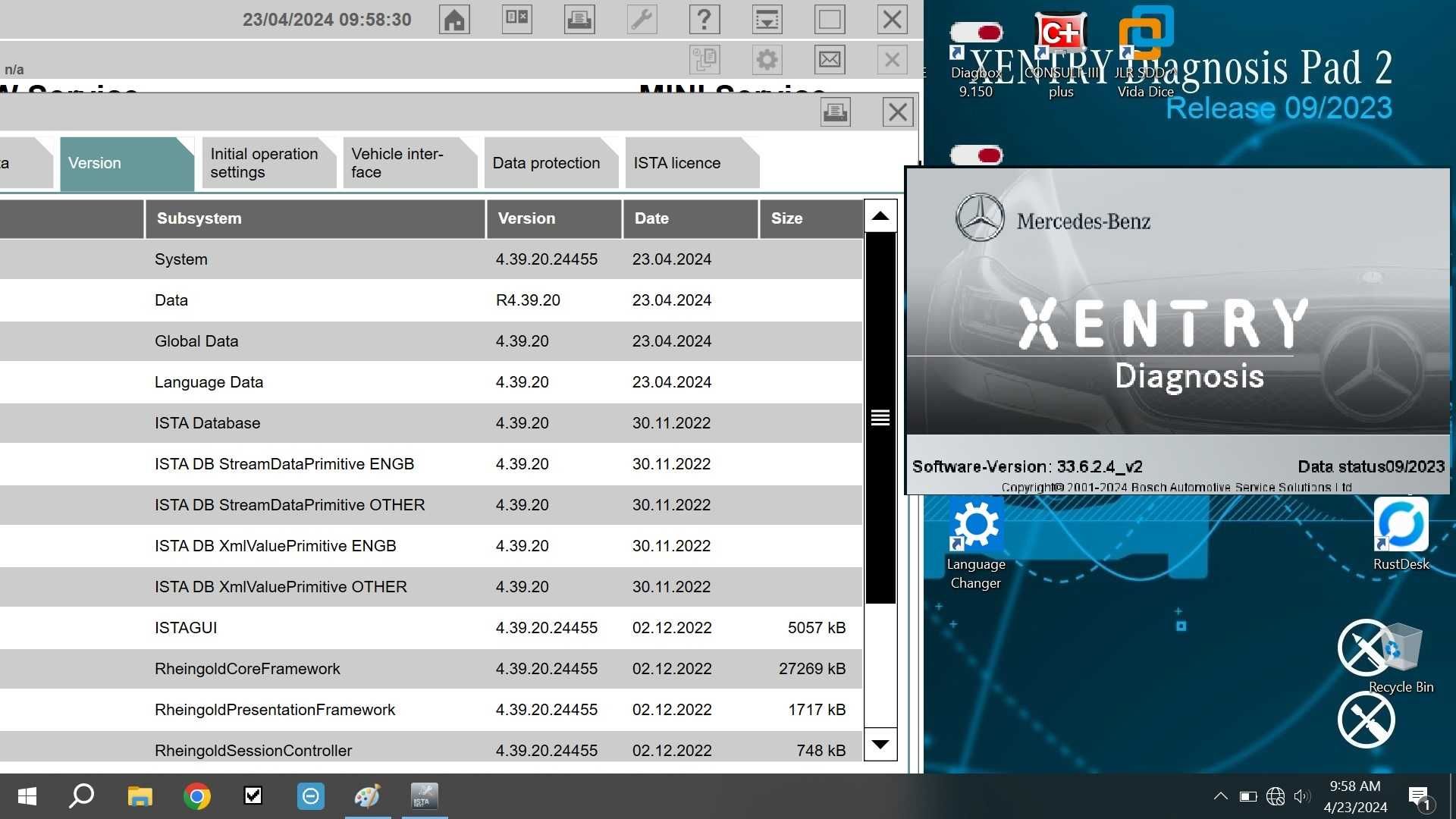Print the version dialog contents
Screen dimensions: 1456x819
pyautogui.click(x=836, y=112)
